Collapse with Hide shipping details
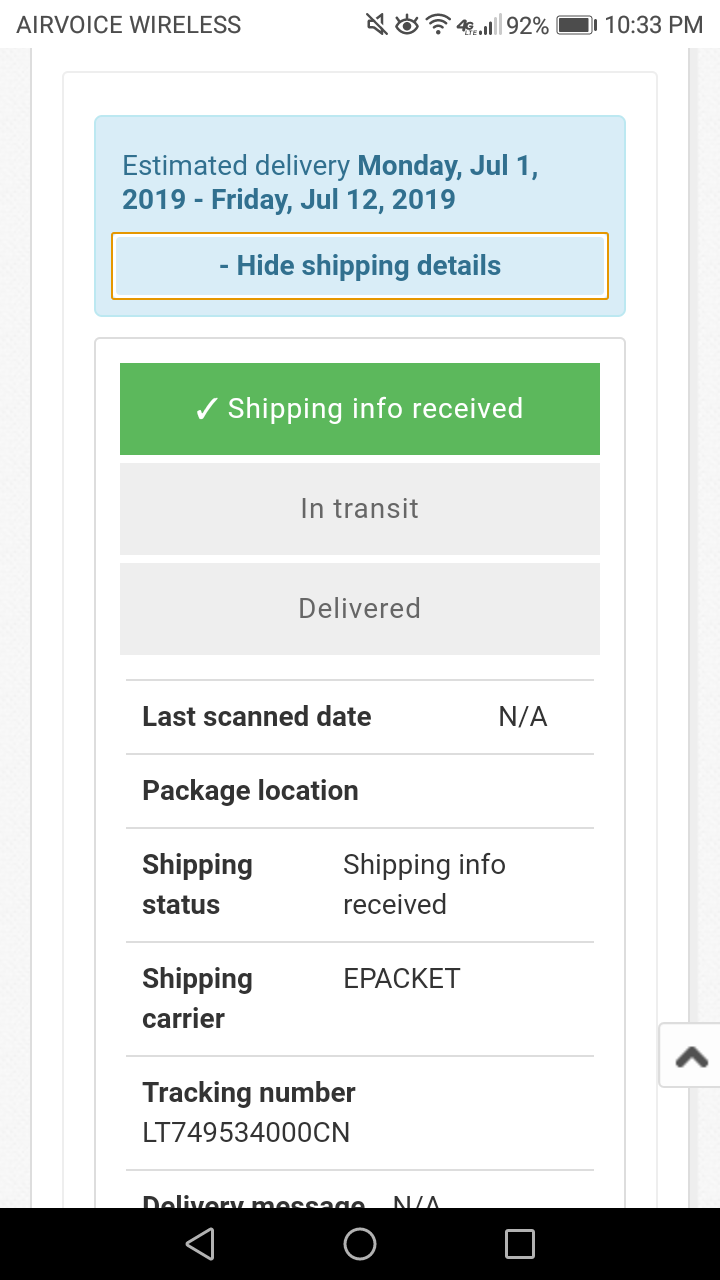This screenshot has width=720, height=1280. pos(360,266)
